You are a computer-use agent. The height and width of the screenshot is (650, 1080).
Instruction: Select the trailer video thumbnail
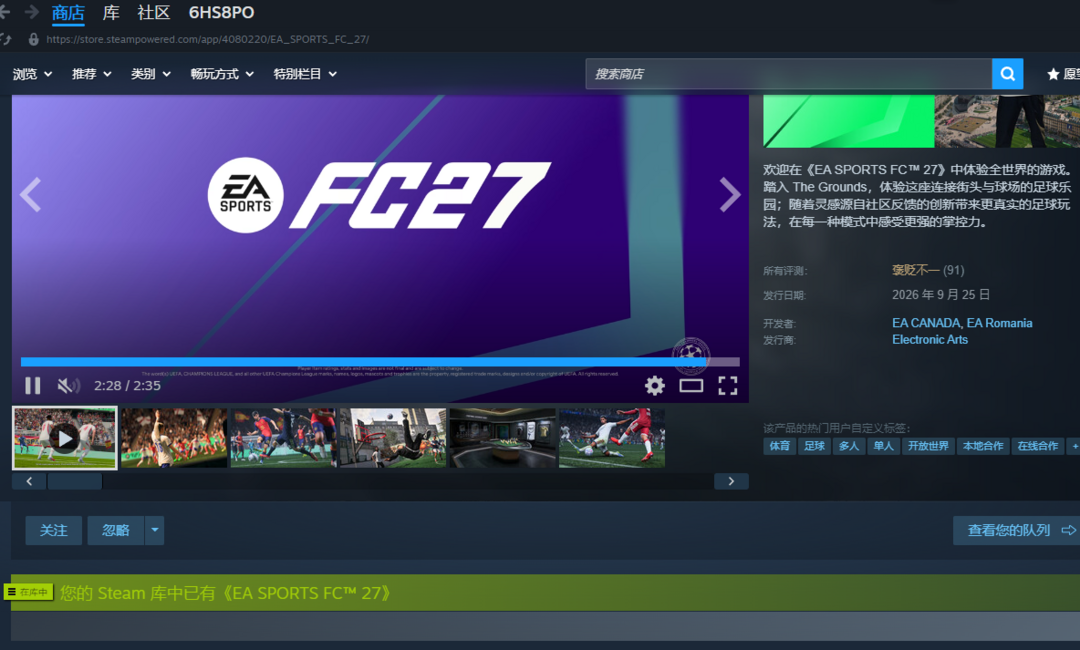point(65,438)
